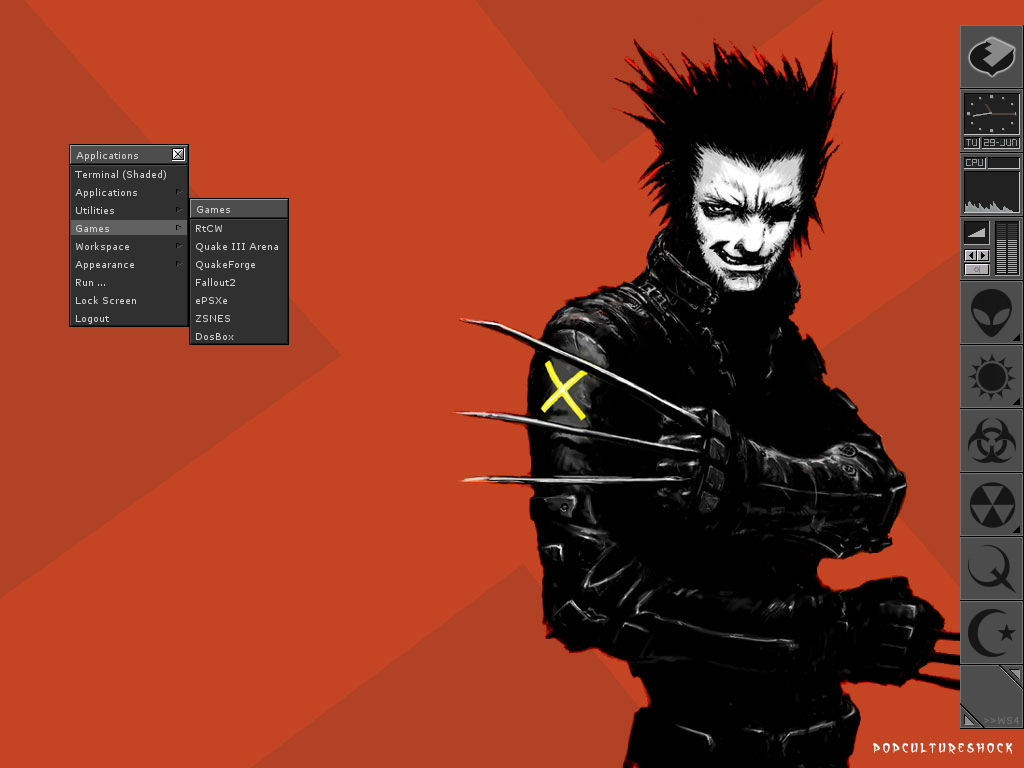
Task: Launch the Quake logo dock icon
Action: pyautogui.click(x=991, y=569)
